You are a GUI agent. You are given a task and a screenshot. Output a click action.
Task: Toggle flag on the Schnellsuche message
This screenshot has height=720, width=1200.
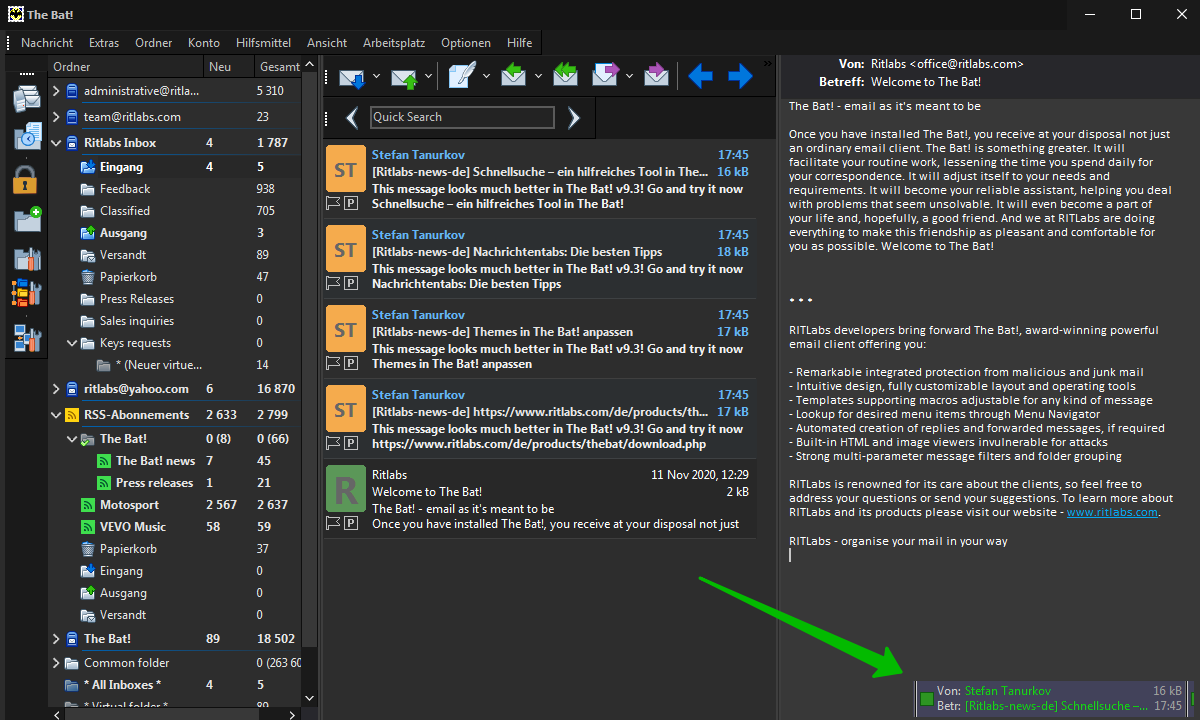pos(334,204)
